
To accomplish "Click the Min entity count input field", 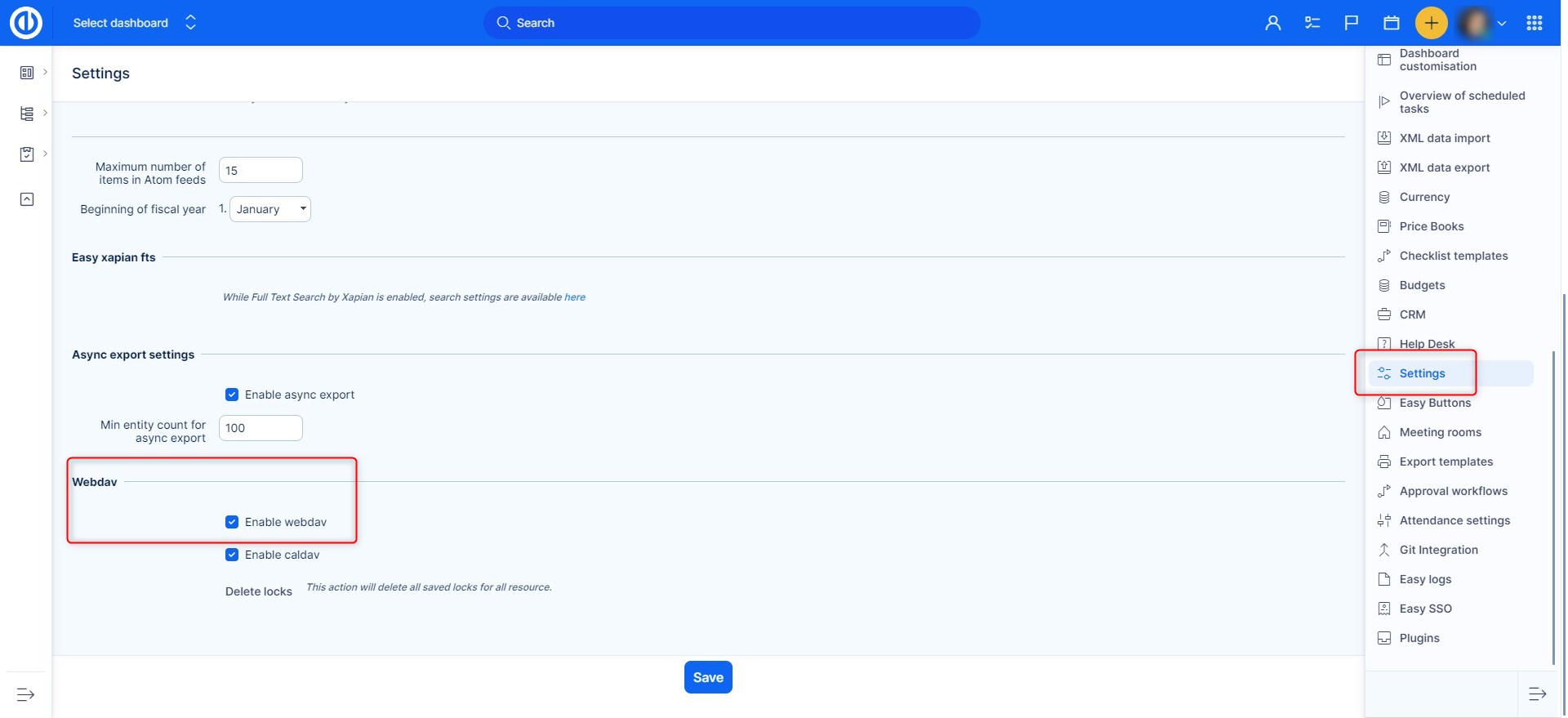I will click(x=261, y=428).
